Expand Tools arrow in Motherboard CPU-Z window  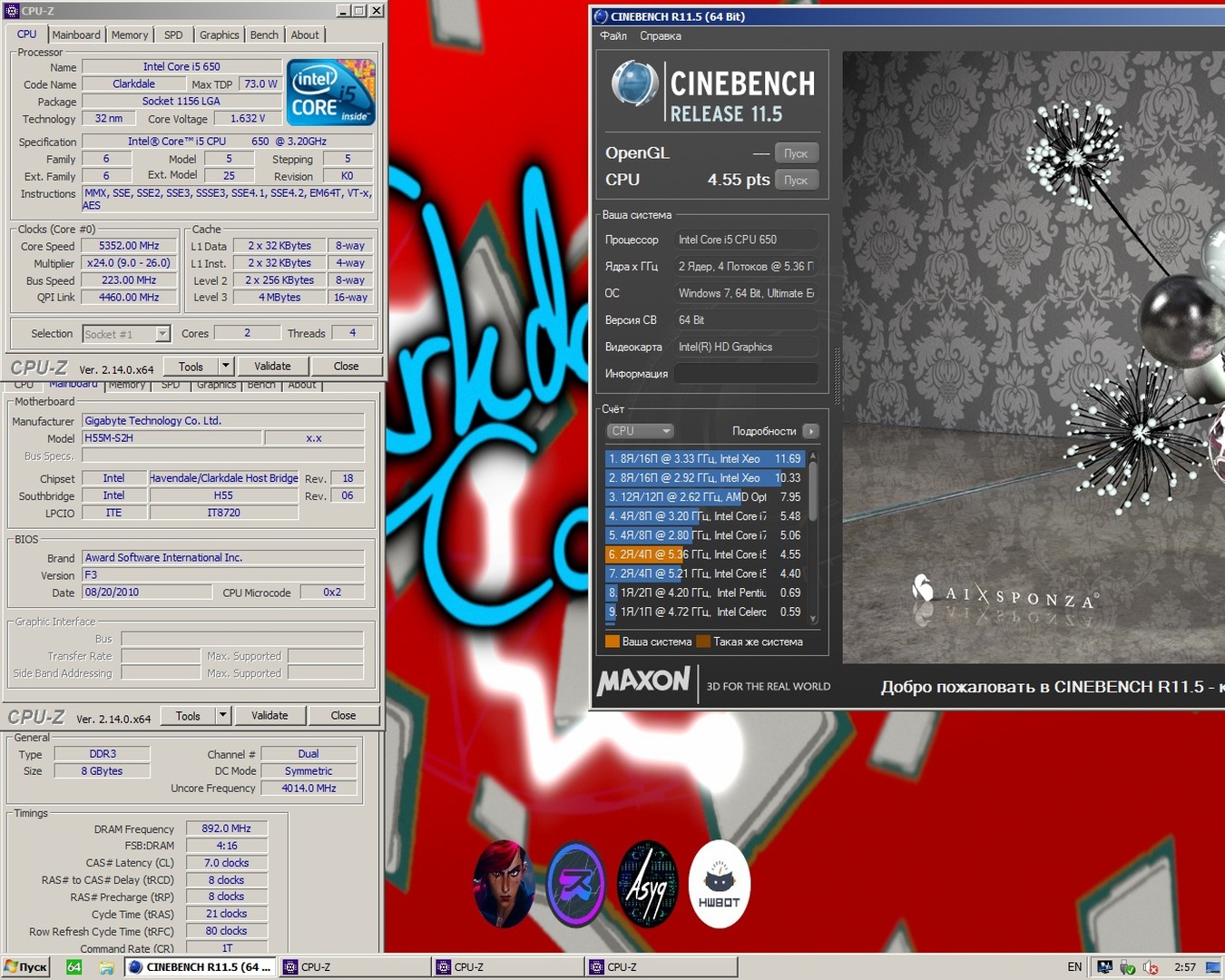point(223,716)
